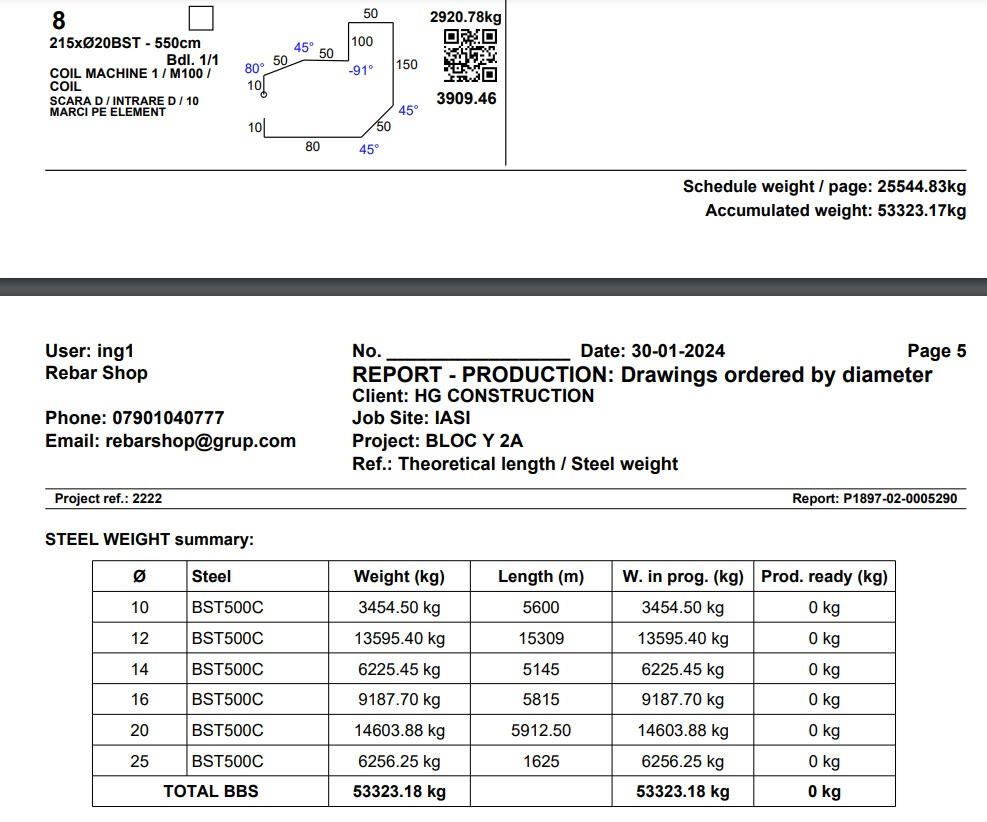Click the 80° angle marker on the diagram
Screen dimensions: 987x822
coord(252,70)
